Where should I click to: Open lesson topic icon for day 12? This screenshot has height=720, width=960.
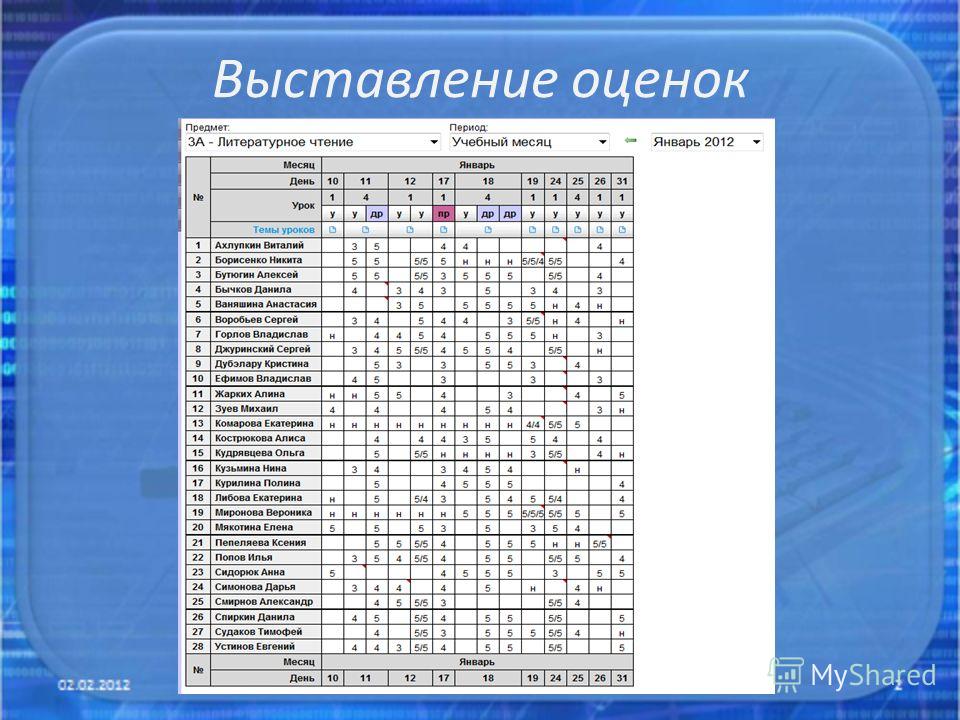coord(410,230)
